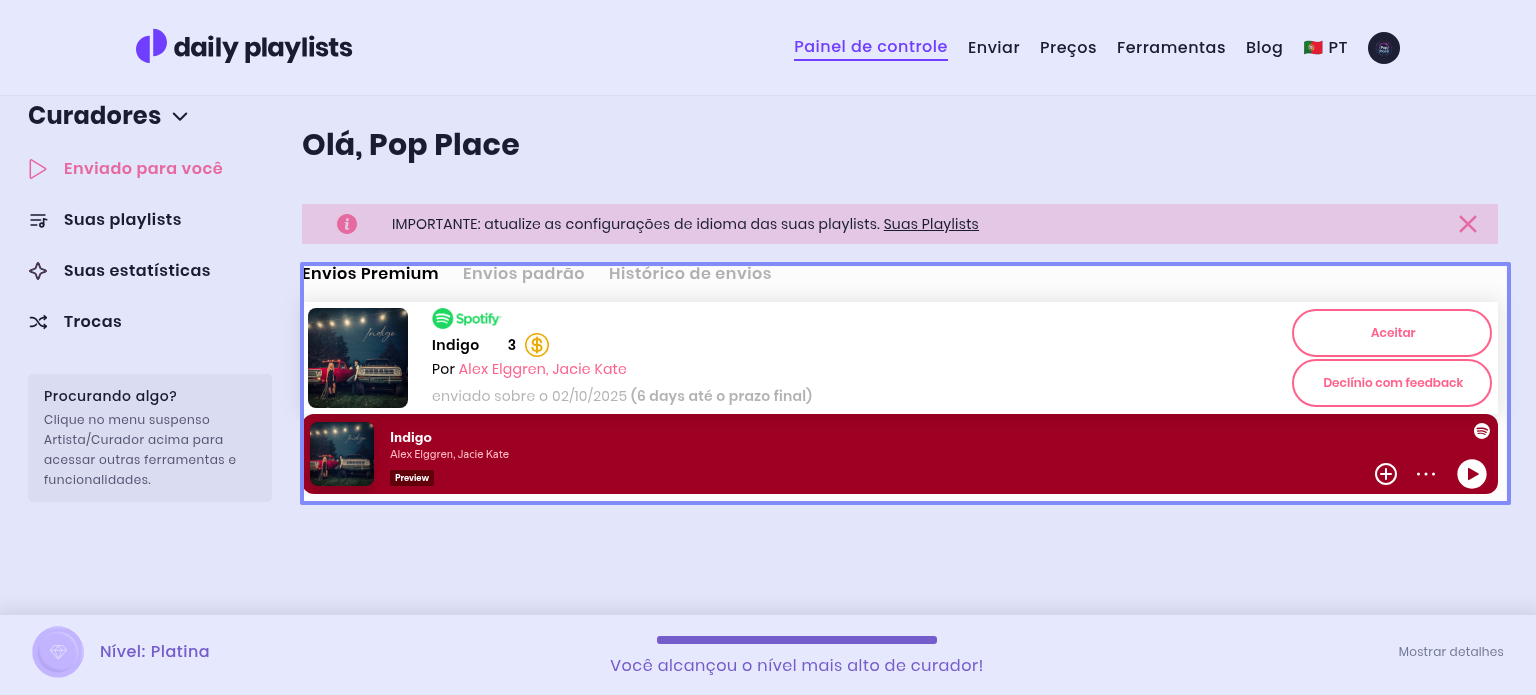This screenshot has height=695, width=1536.
Task: Click the gold coin dollar icon
Action: pyautogui.click(x=537, y=345)
